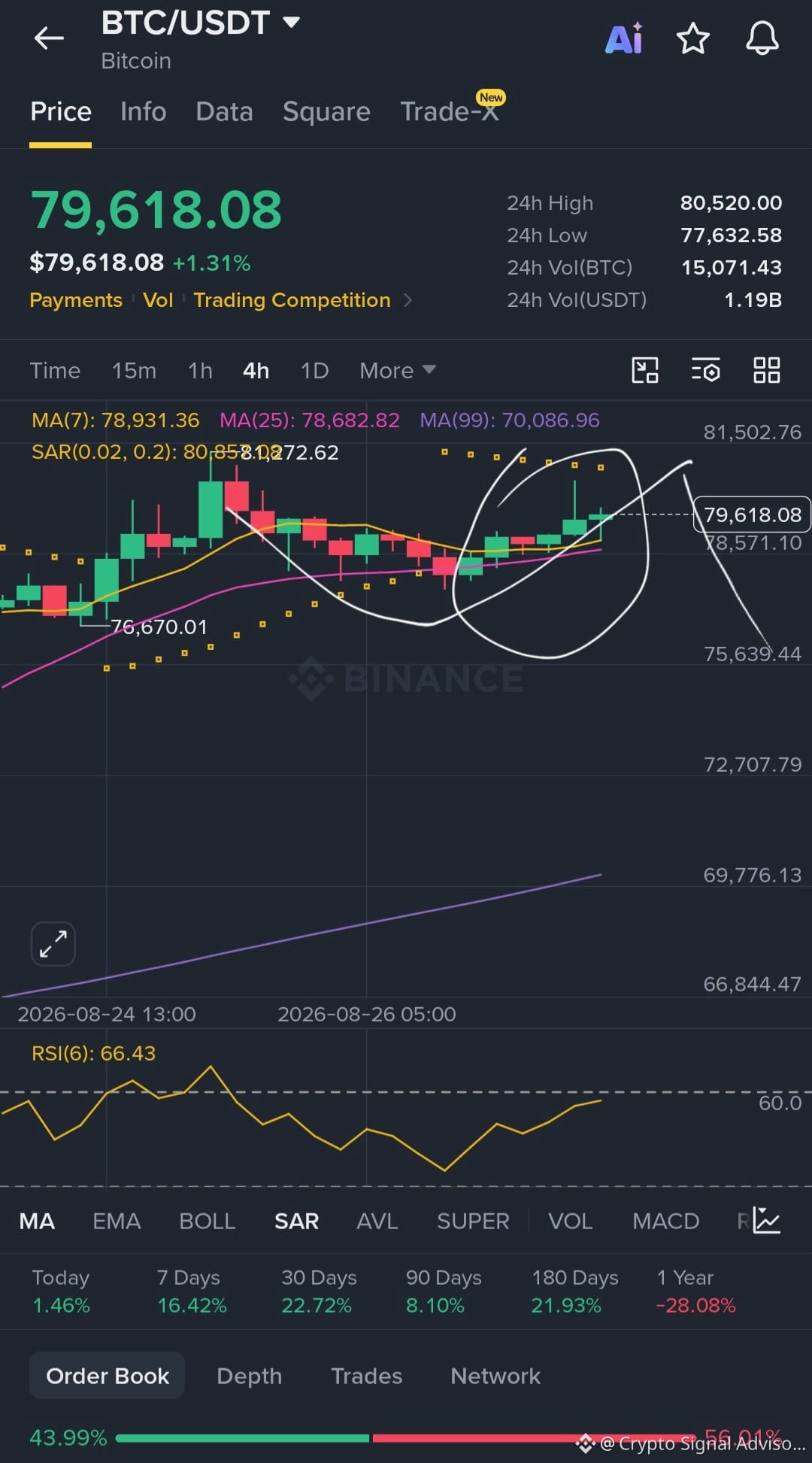Show the Depth view

point(249,1376)
